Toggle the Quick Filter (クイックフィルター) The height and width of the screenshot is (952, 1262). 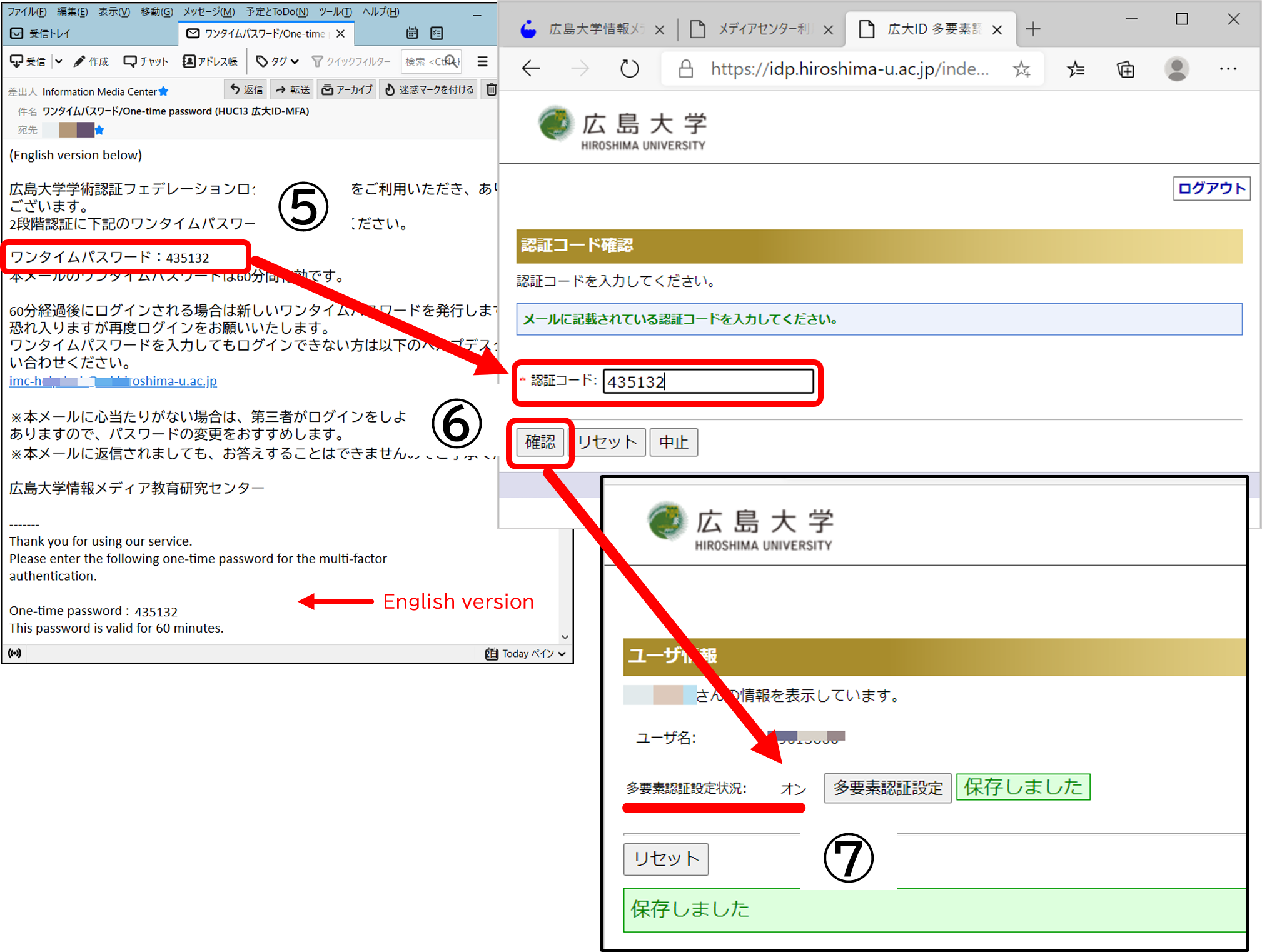point(351,61)
